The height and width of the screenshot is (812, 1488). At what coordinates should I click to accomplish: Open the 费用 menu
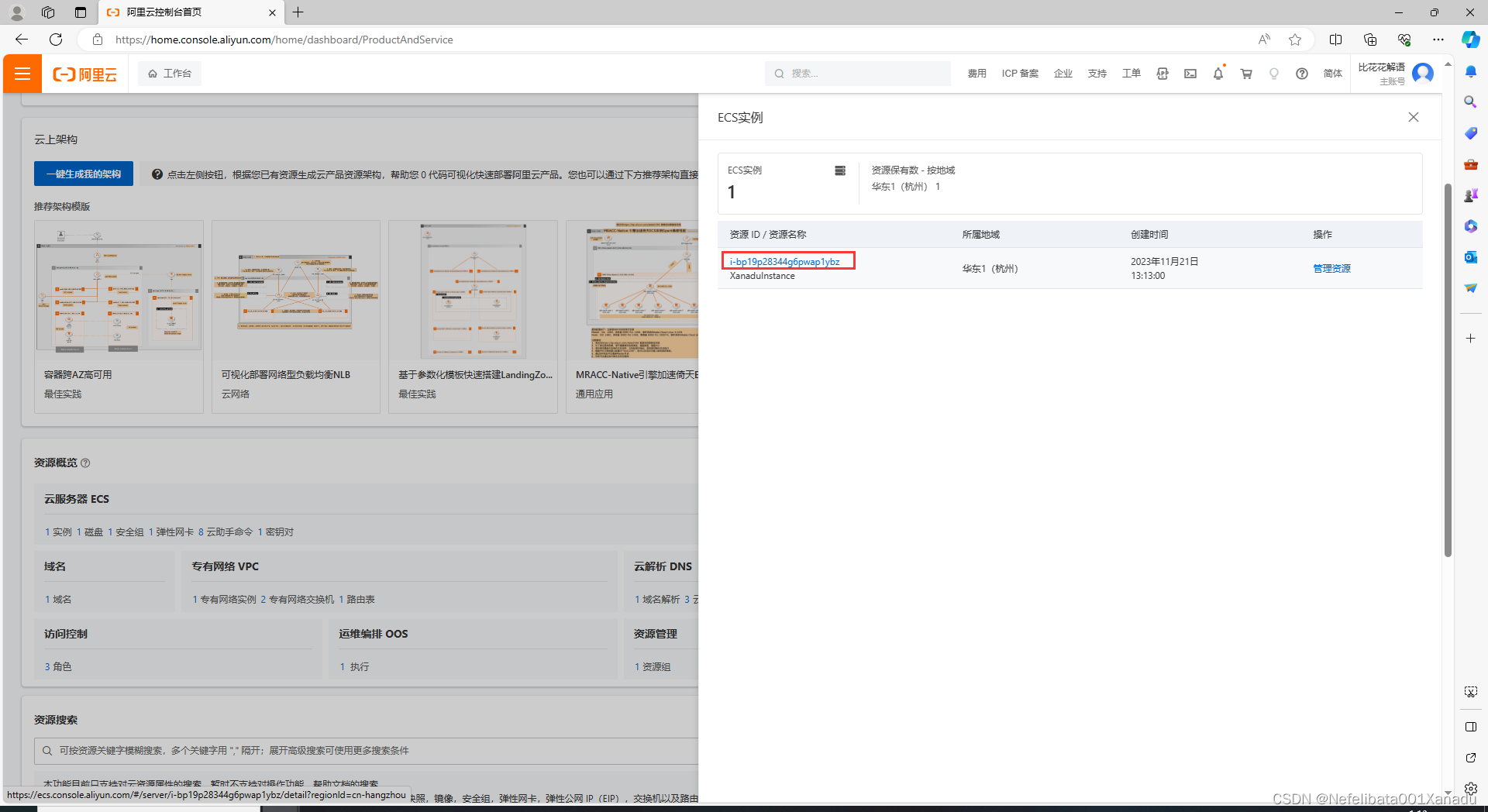tap(976, 74)
